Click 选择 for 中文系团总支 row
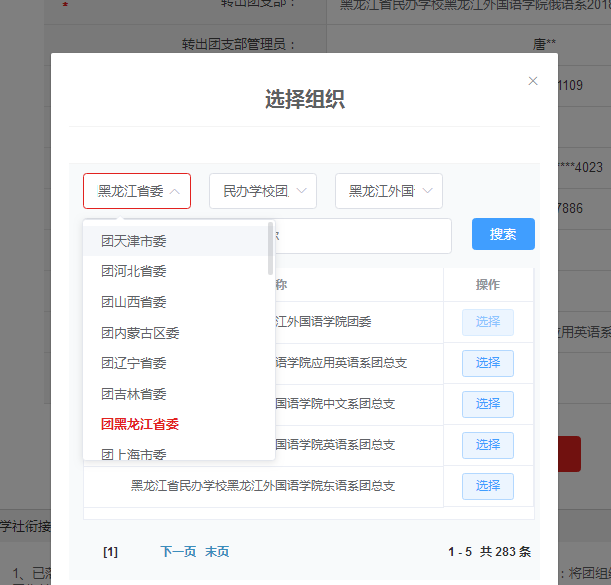The image size is (611, 585). (x=487, y=404)
